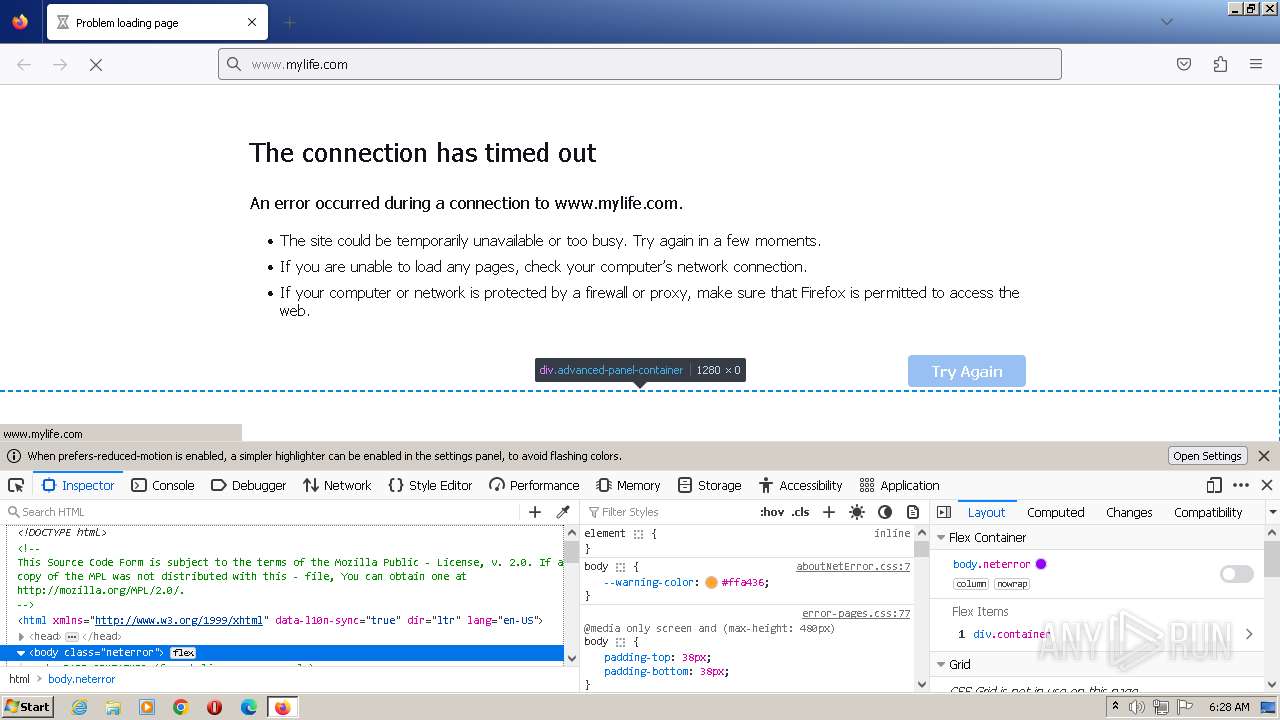Close the Problem loading page tab

pos(252,22)
